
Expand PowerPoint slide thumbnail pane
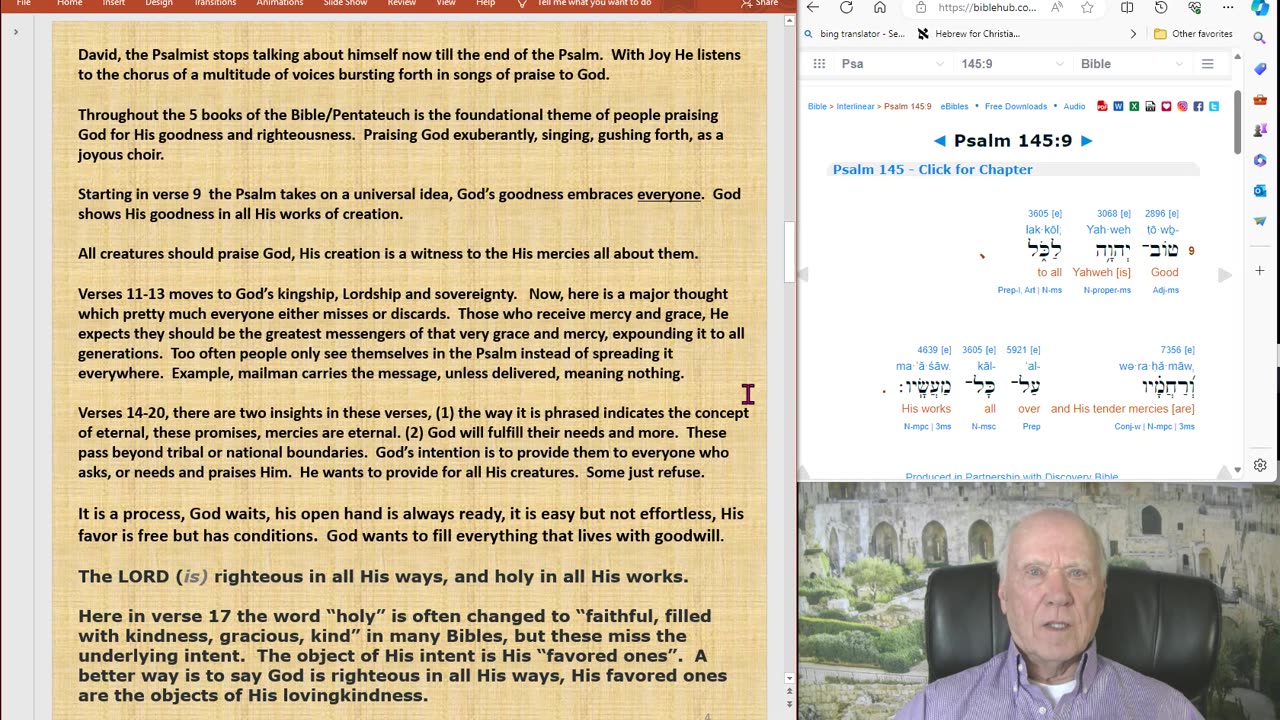pos(15,32)
